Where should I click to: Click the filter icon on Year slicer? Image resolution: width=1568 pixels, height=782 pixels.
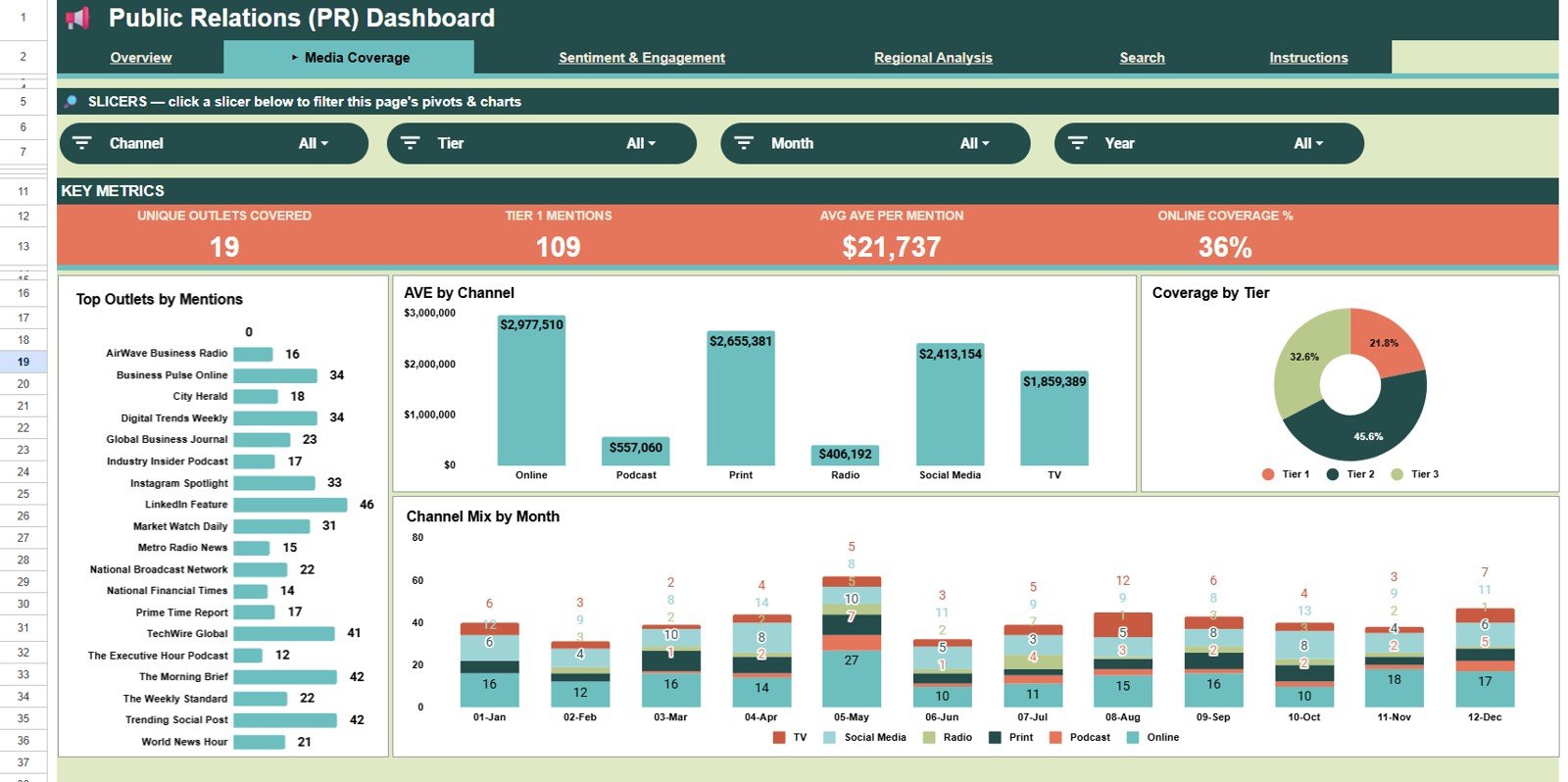click(x=1078, y=143)
